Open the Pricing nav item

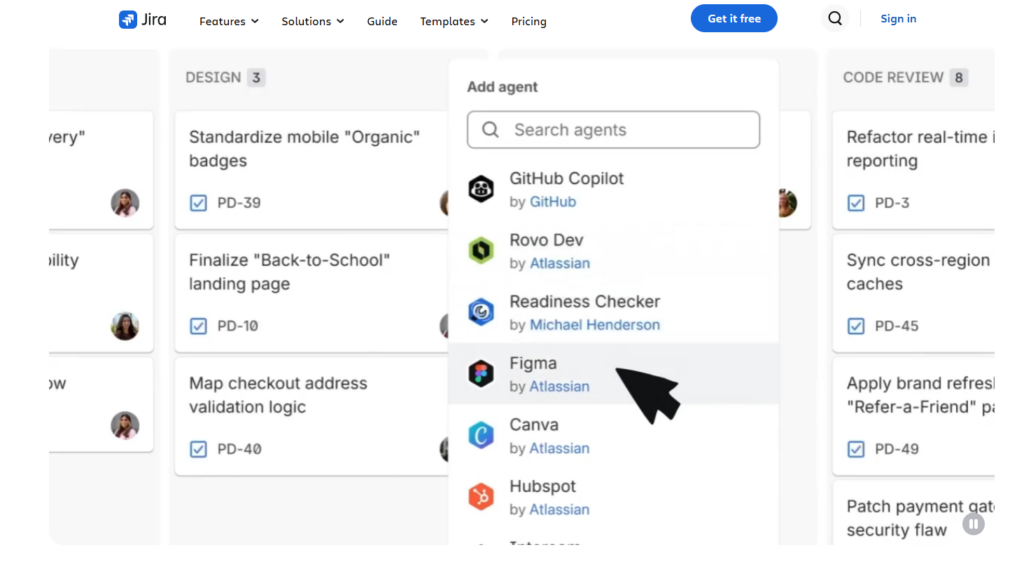click(529, 22)
